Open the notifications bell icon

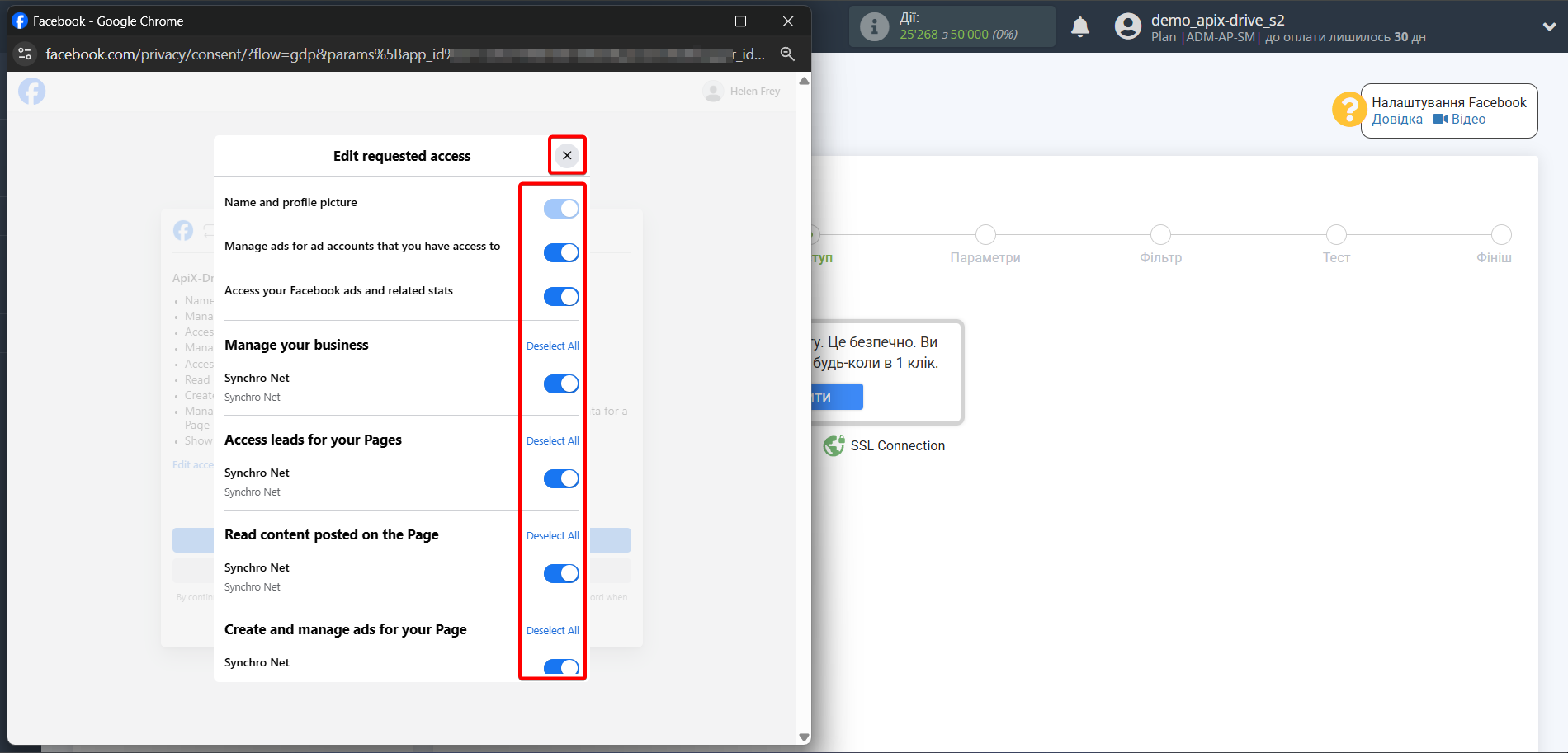(x=1079, y=27)
